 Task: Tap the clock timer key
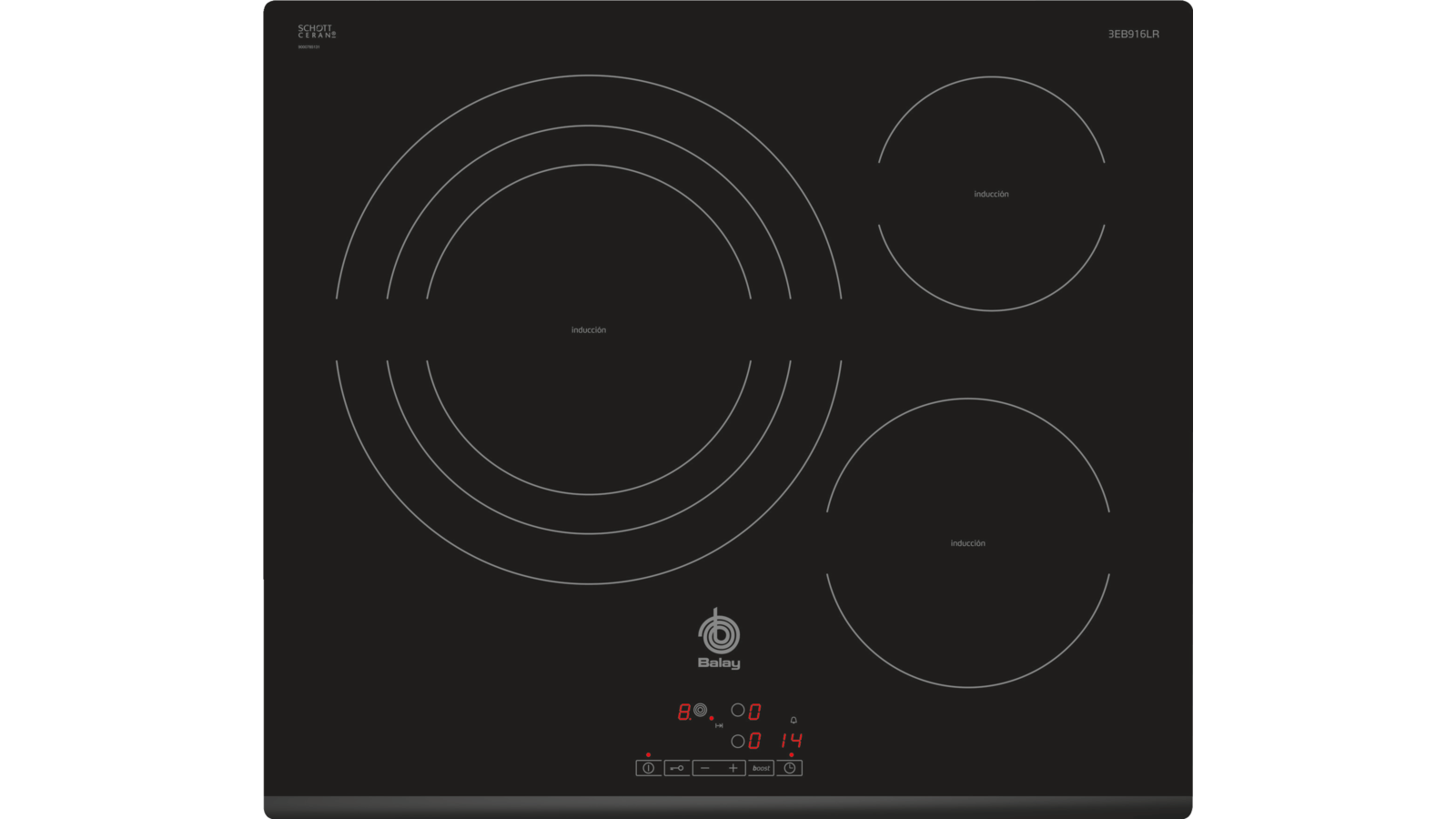click(789, 768)
